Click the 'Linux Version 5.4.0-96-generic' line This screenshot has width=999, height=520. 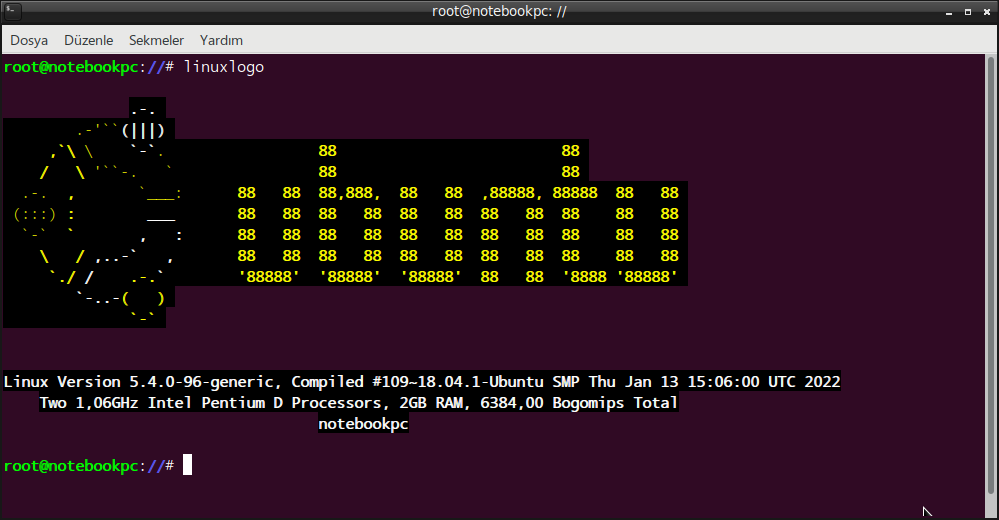tap(422, 382)
